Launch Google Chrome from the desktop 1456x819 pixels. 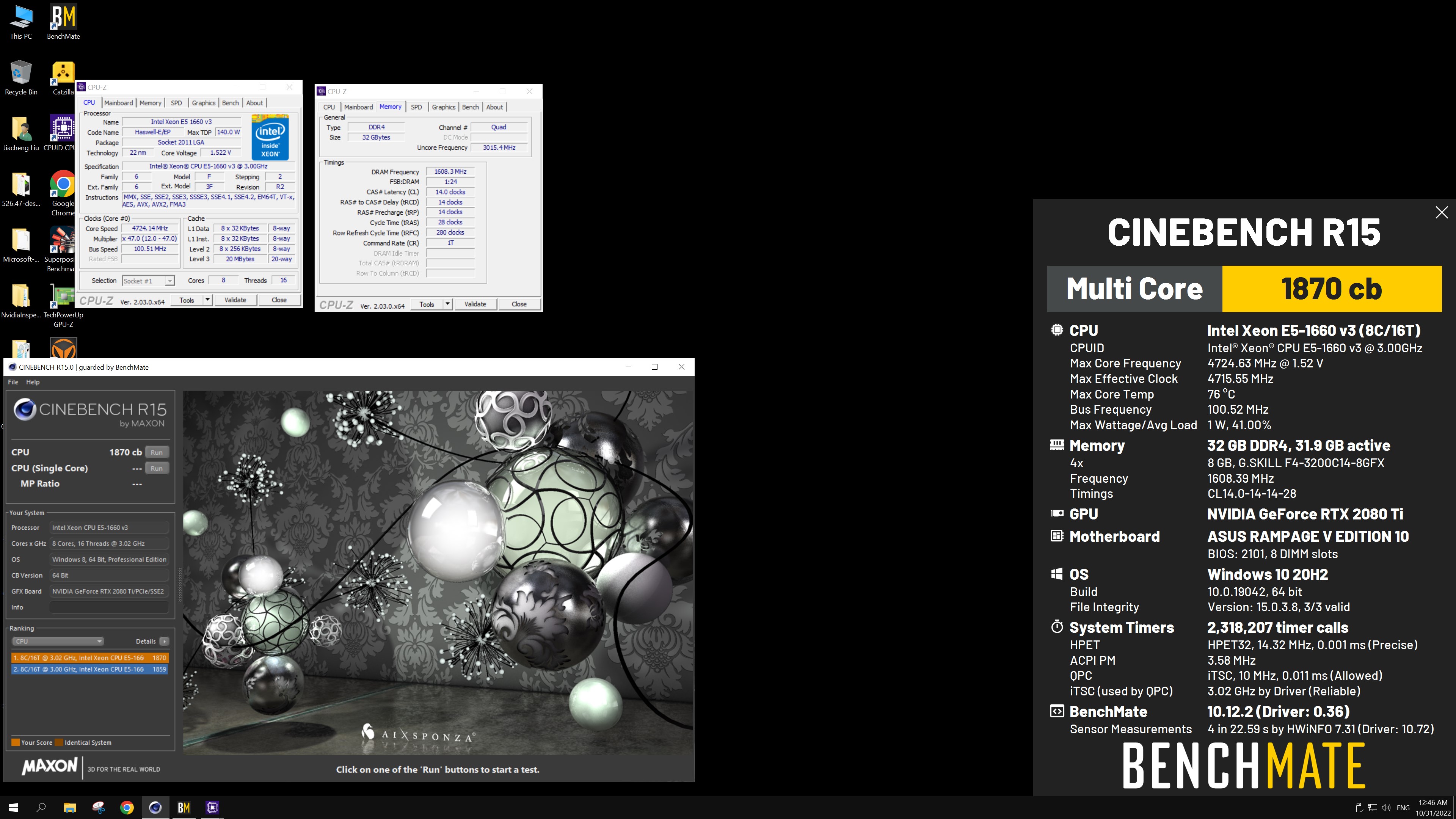63,193
